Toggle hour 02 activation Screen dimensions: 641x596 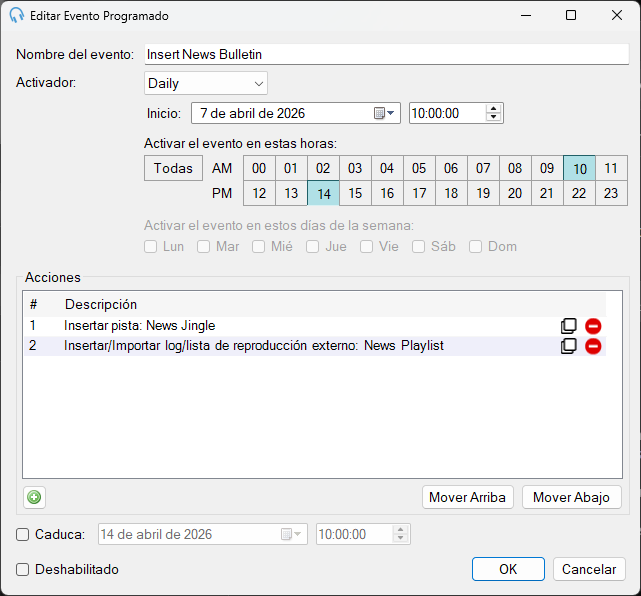(323, 168)
